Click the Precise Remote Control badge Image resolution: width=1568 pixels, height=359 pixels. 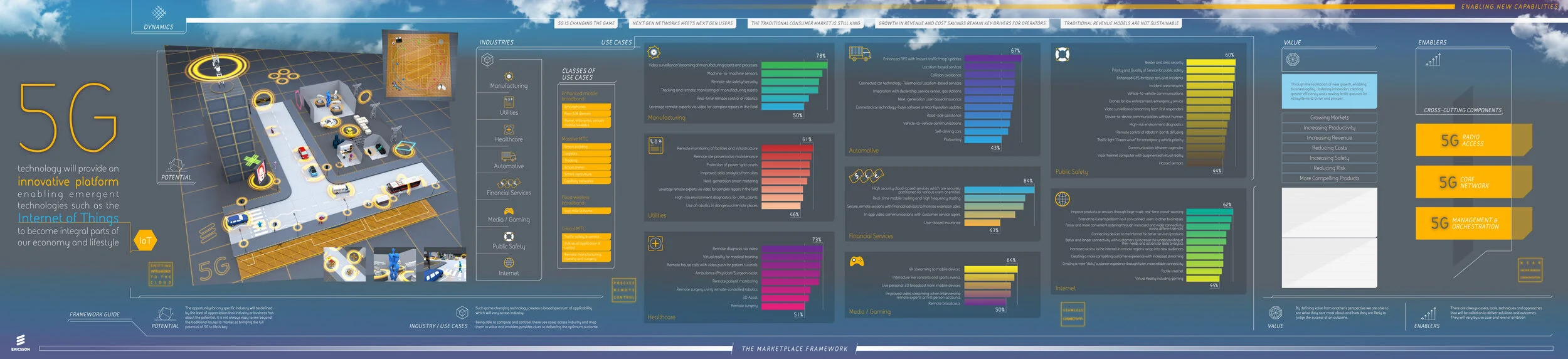(x=624, y=290)
